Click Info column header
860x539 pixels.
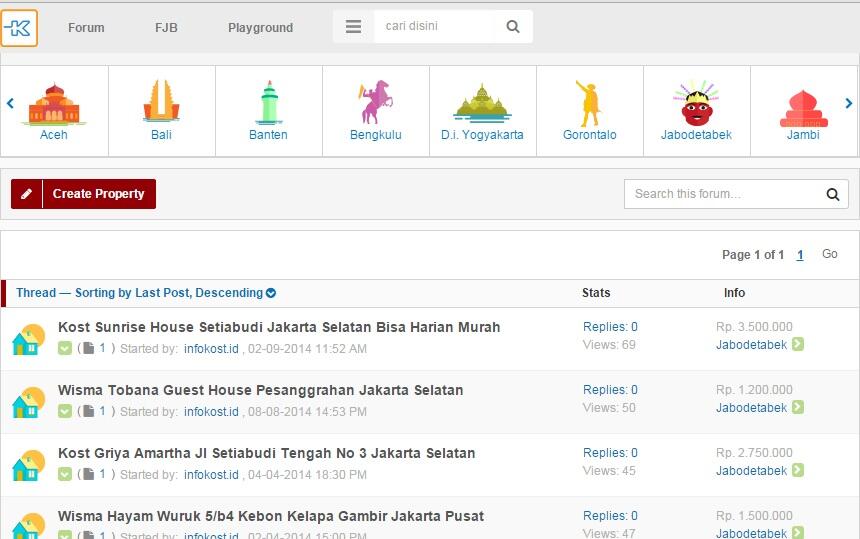[x=734, y=293]
